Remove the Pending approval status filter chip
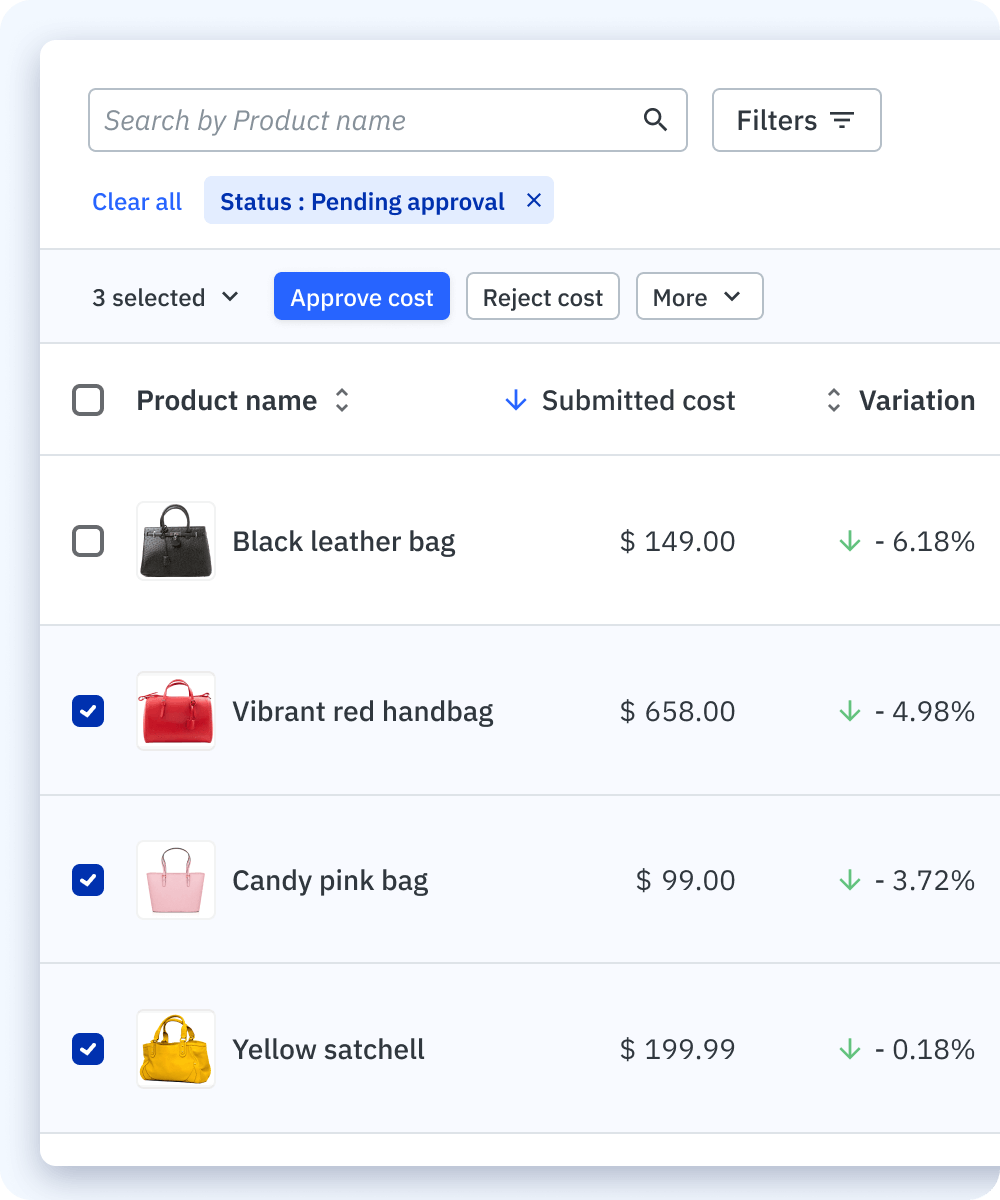 coord(534,200)
